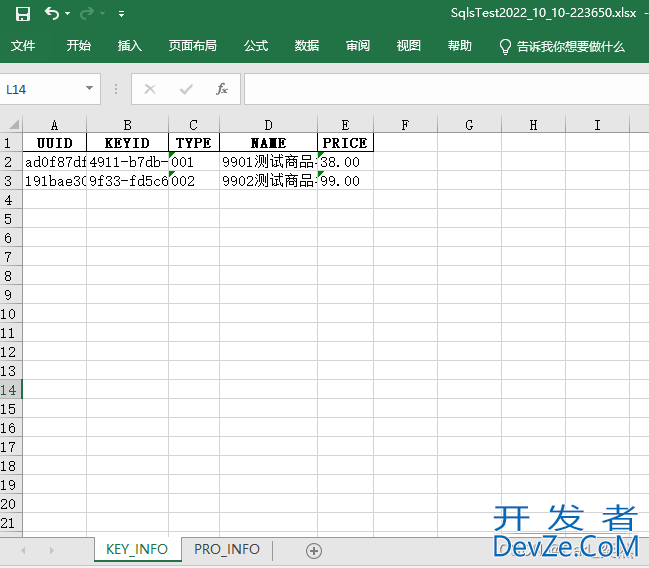Click the Undo arrow icon
This screenshot has width=649, height=568.
tap(52, 14)
